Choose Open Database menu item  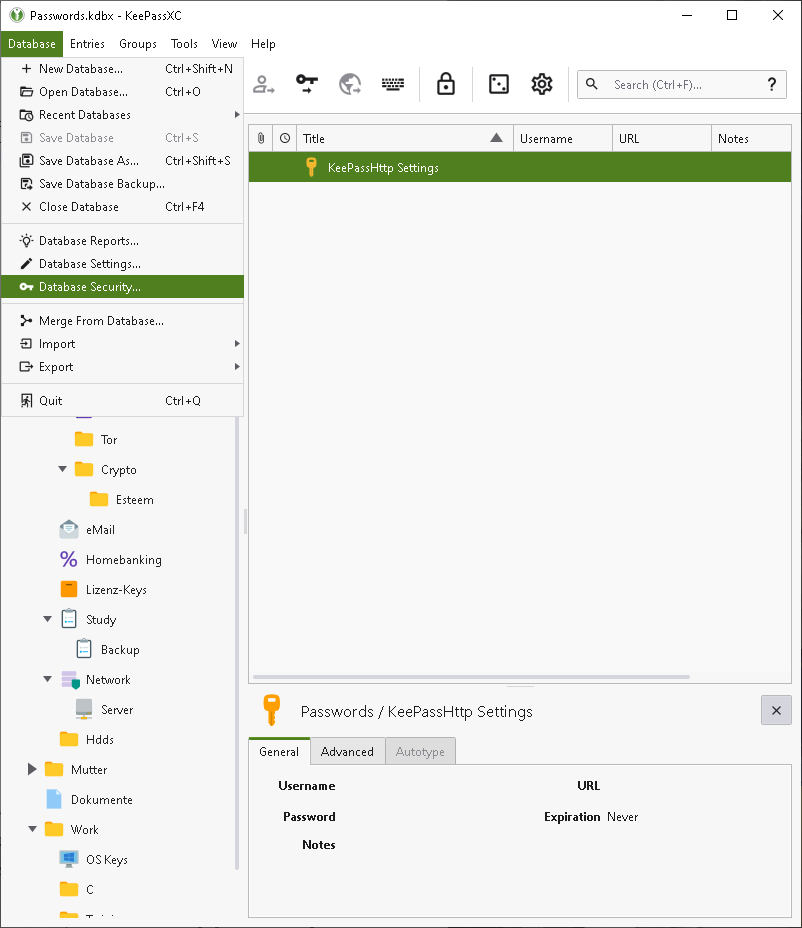pos(123,92)
